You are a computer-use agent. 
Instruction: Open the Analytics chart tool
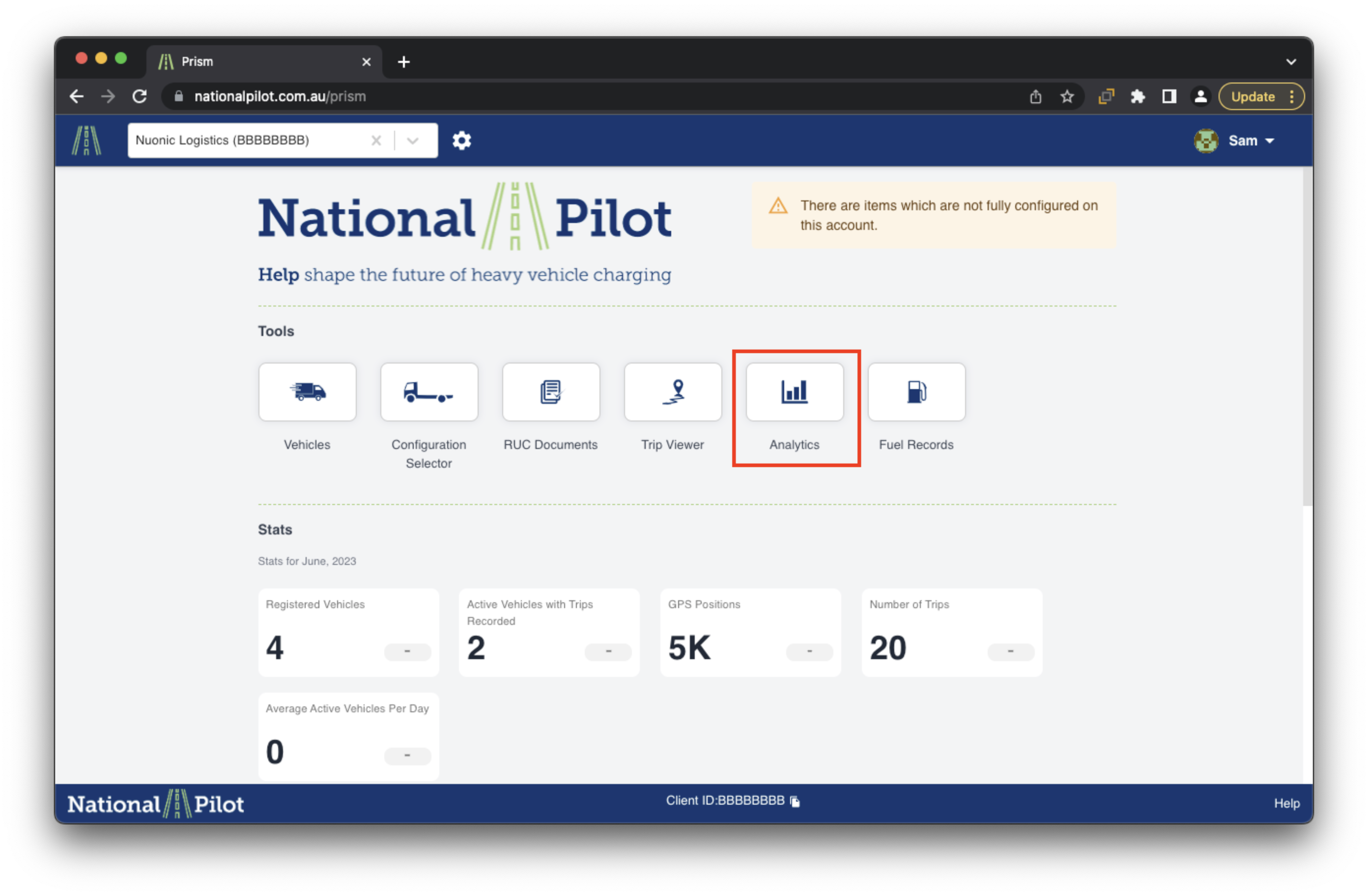[795, 392]
